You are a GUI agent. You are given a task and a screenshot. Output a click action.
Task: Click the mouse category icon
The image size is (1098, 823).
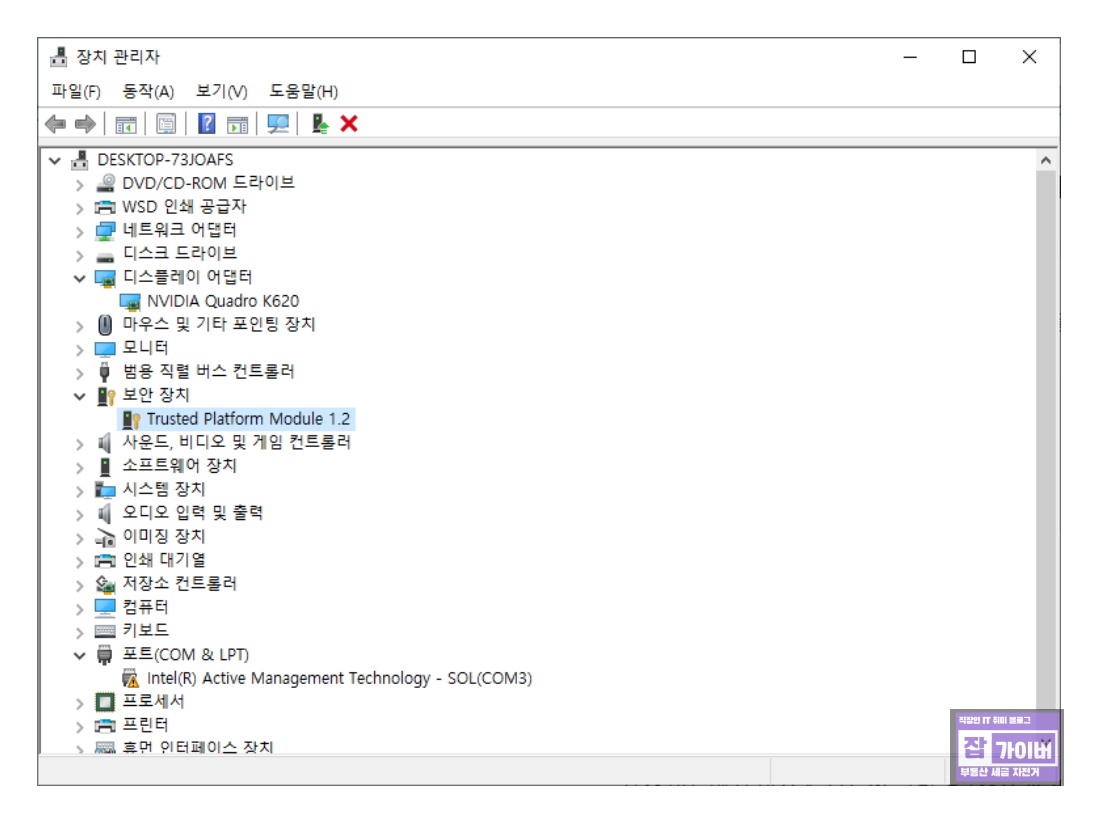105,325
